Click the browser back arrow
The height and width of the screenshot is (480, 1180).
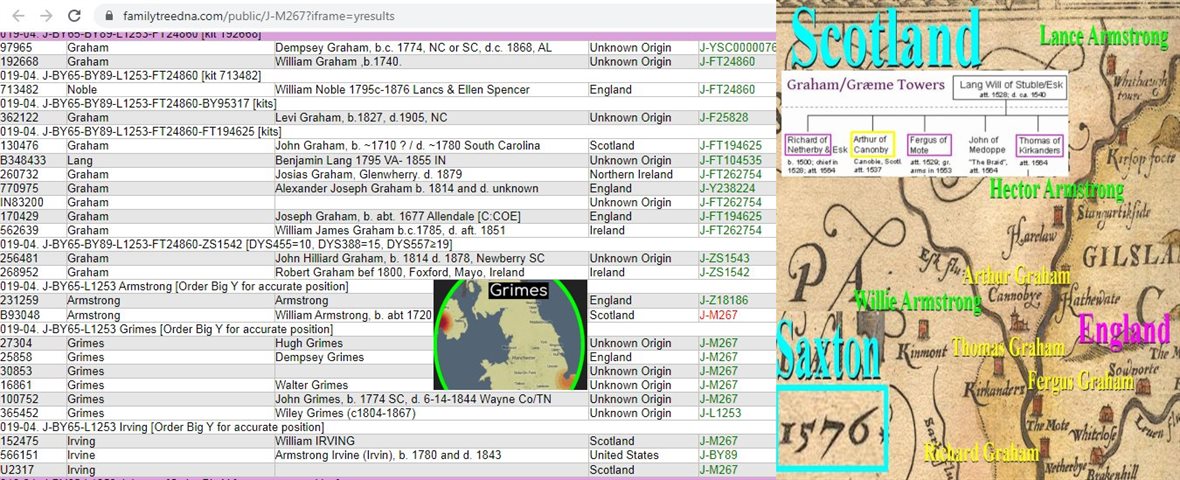point(19,16)
